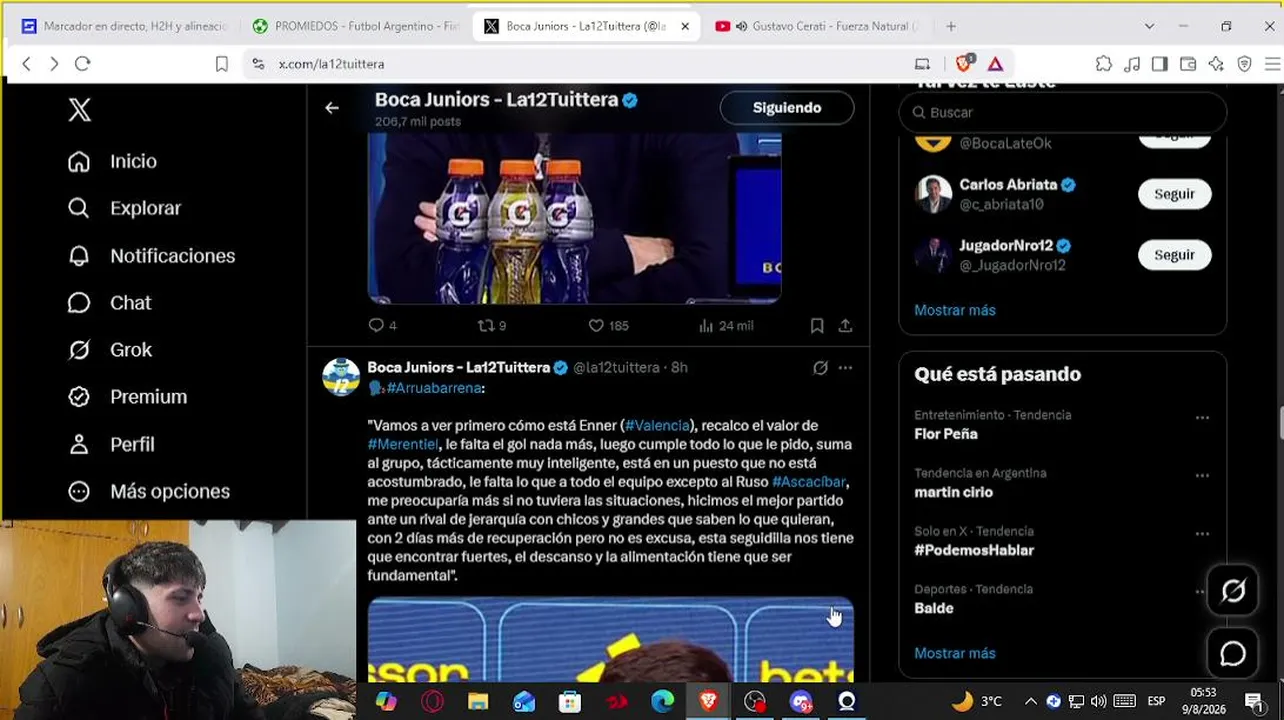
Task: Like the Gatorade post with 185 likes
Action: 608,325
